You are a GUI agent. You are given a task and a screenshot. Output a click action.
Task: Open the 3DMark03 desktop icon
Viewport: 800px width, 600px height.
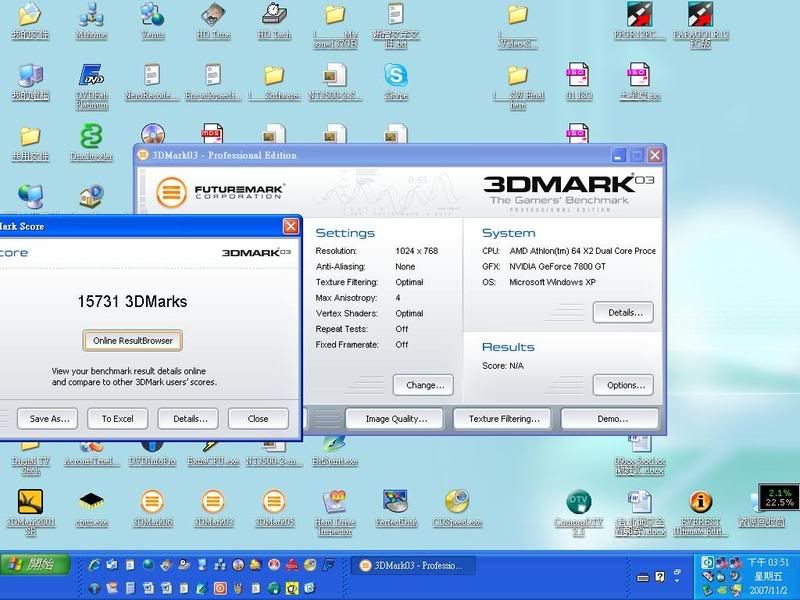[213, 509]
